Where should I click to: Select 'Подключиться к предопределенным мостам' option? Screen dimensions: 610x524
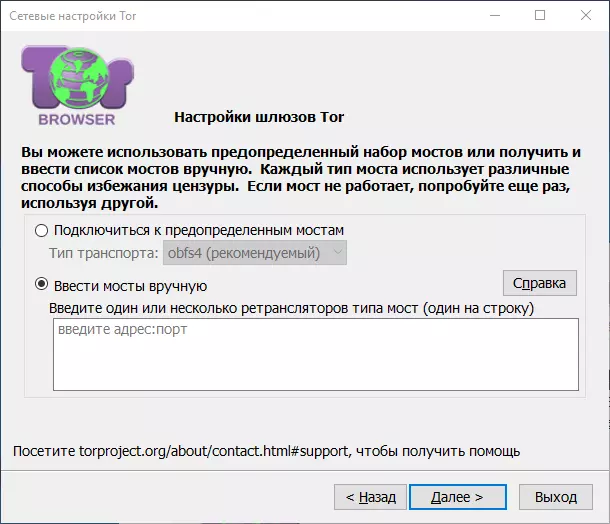coord(41,230)
